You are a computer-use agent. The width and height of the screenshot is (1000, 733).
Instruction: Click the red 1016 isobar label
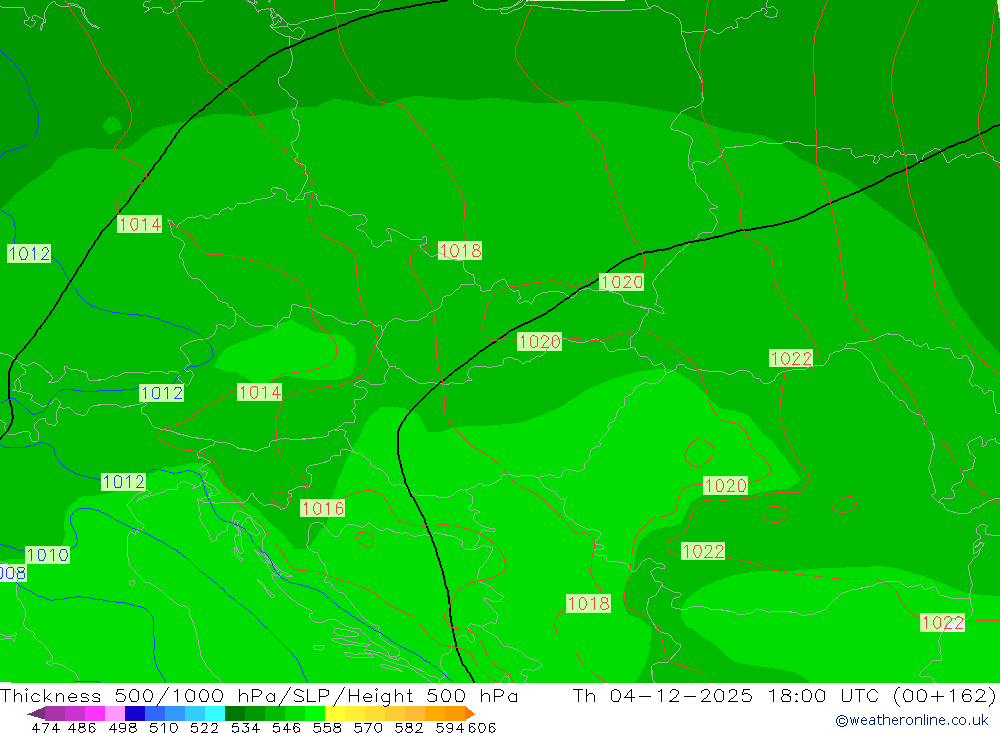point(323,508)
